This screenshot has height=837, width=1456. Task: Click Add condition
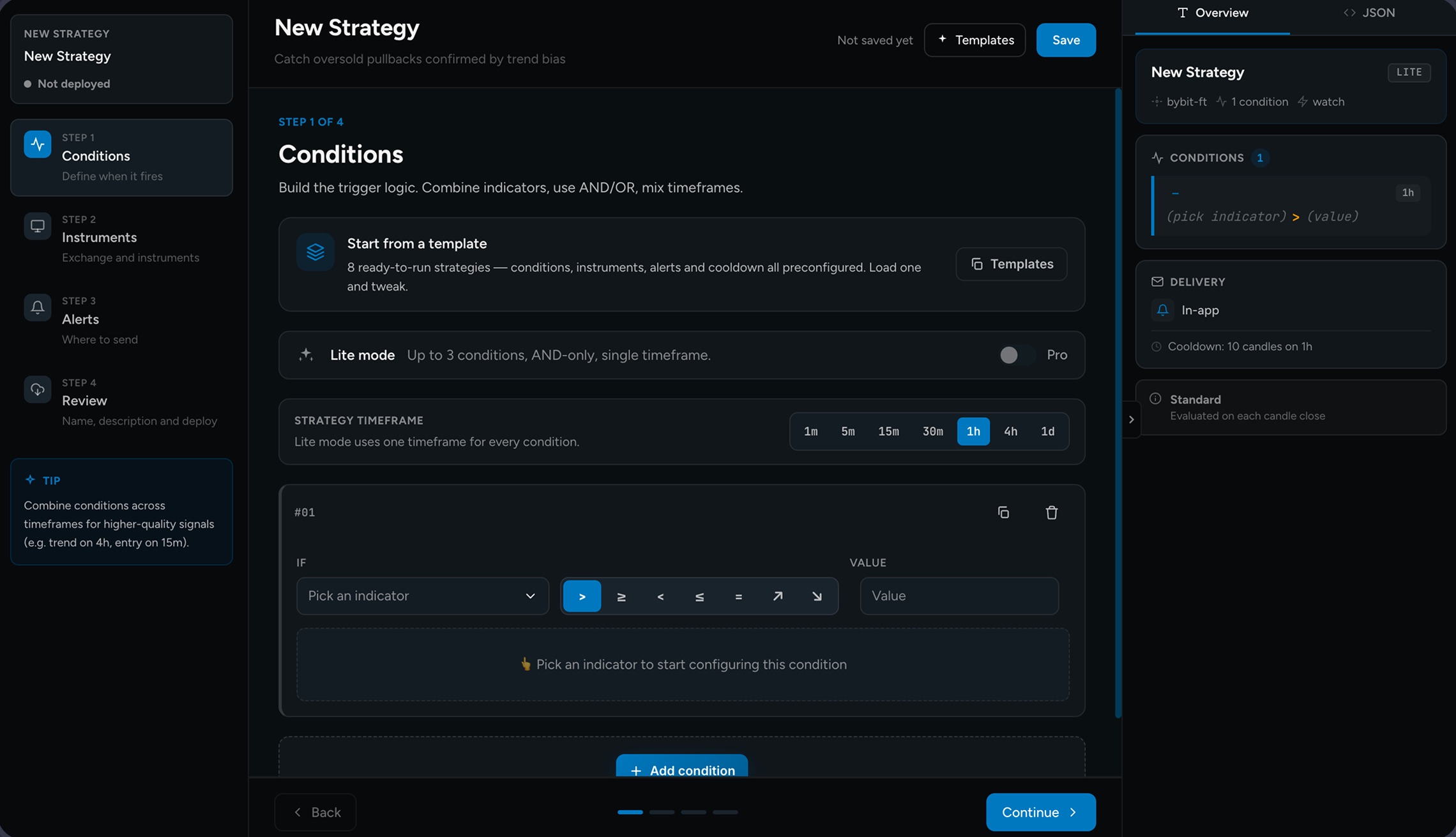(x=682, y=767)
